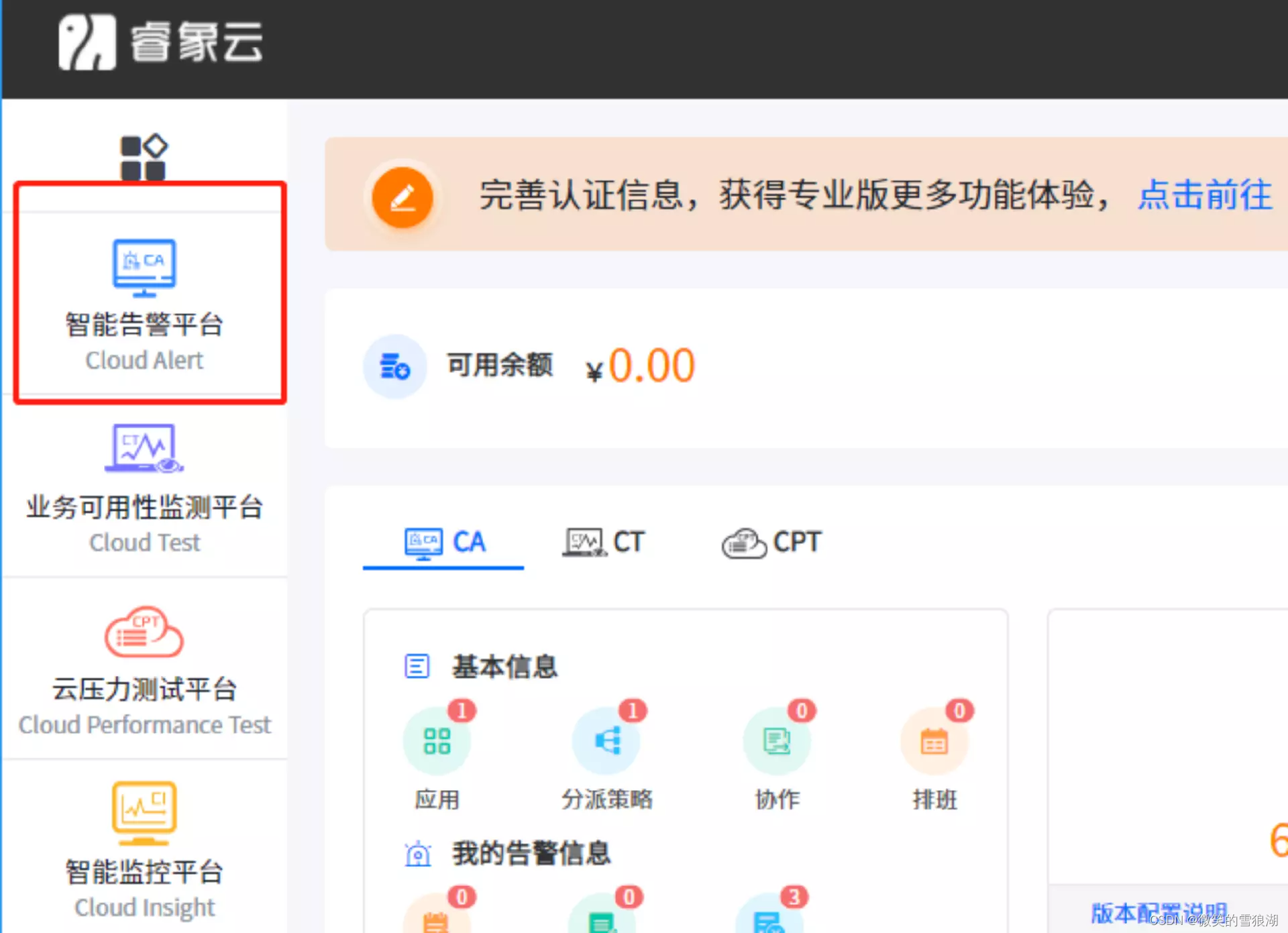Screen dimensions: 1288x933
Task: Click the orange pencil edit icon
Action: tap(402, 197)
